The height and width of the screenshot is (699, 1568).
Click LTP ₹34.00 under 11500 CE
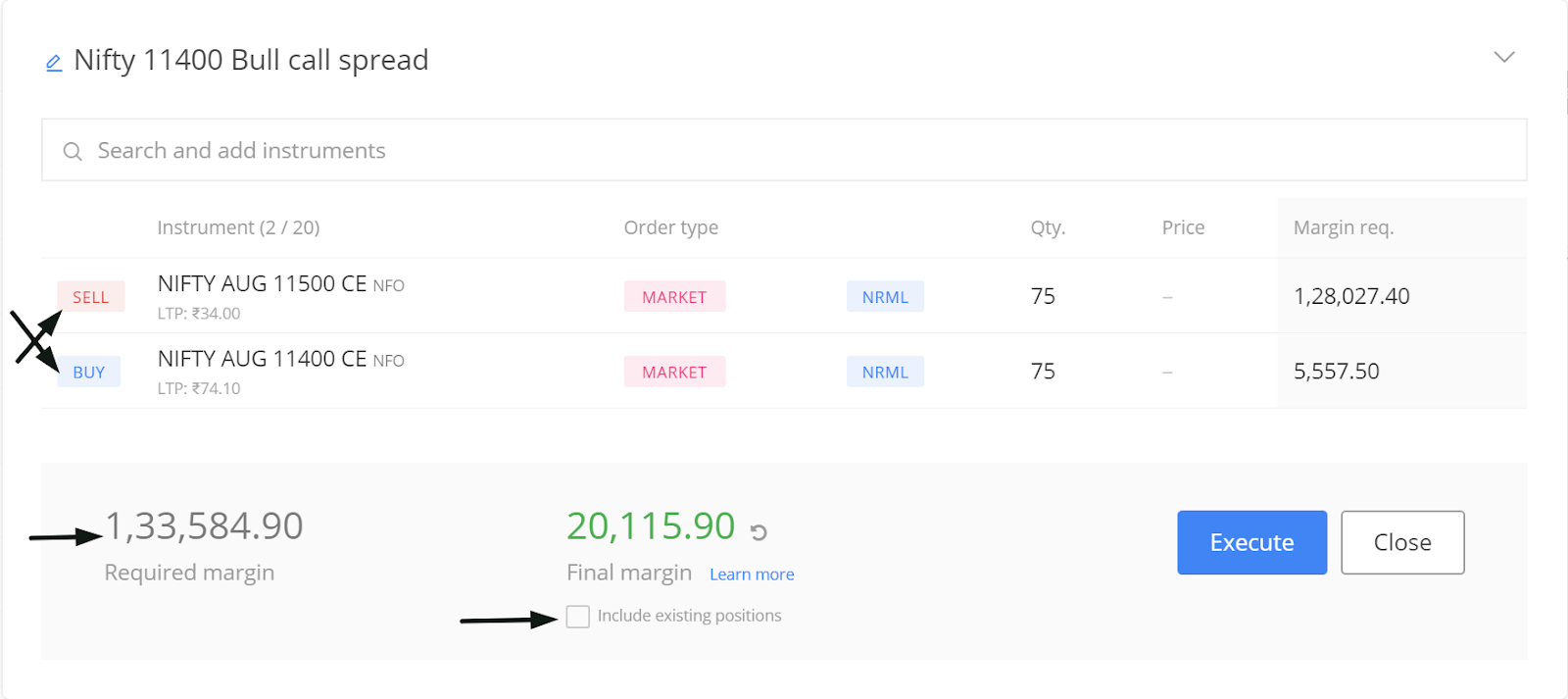tap(199, 314)
